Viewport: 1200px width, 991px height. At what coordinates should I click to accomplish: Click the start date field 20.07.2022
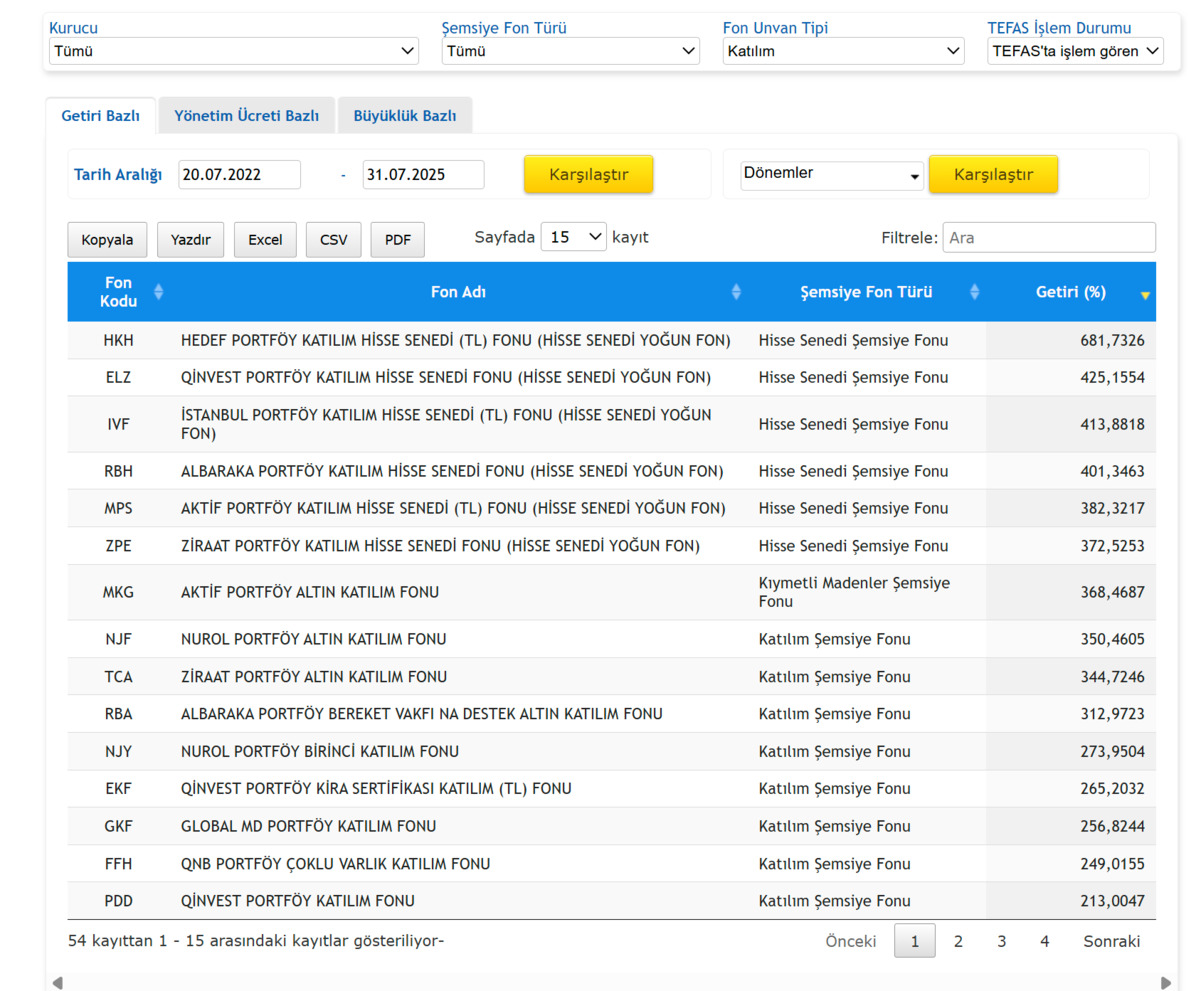tap(240, 174)
